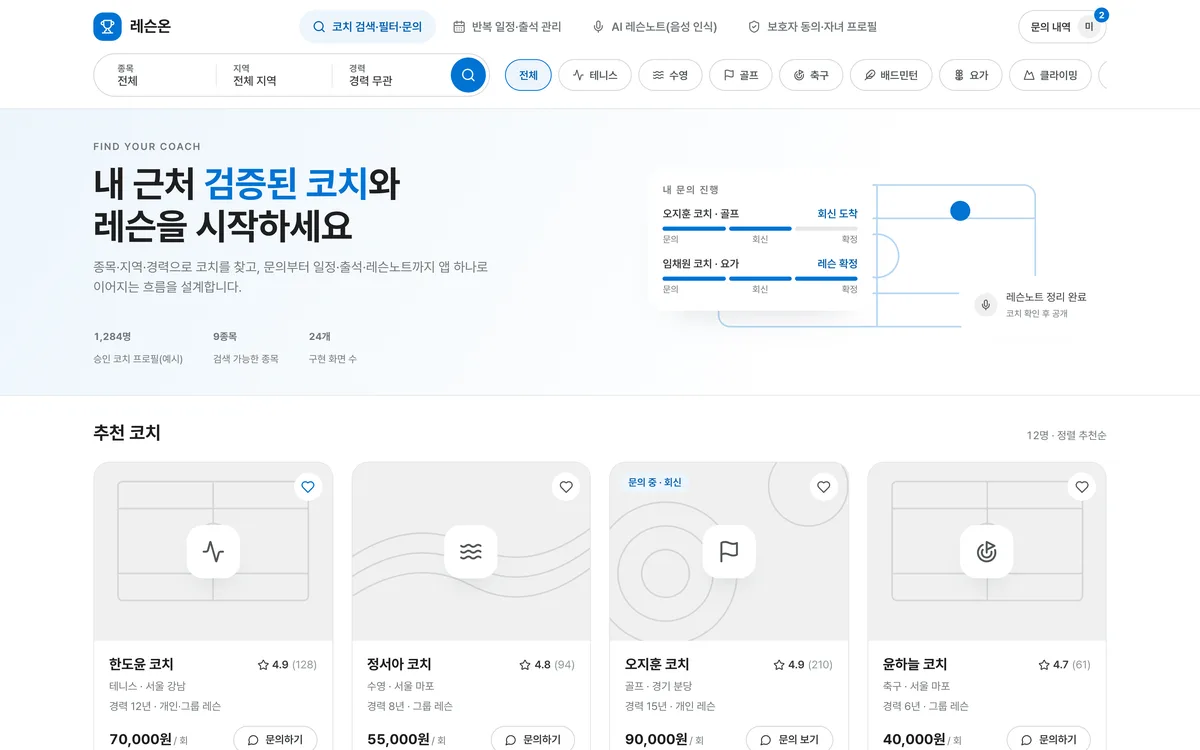Favorite 오지훈 코치 with heart icon
This screenshot has height=750, width=1200.
(x=824, y=487)
